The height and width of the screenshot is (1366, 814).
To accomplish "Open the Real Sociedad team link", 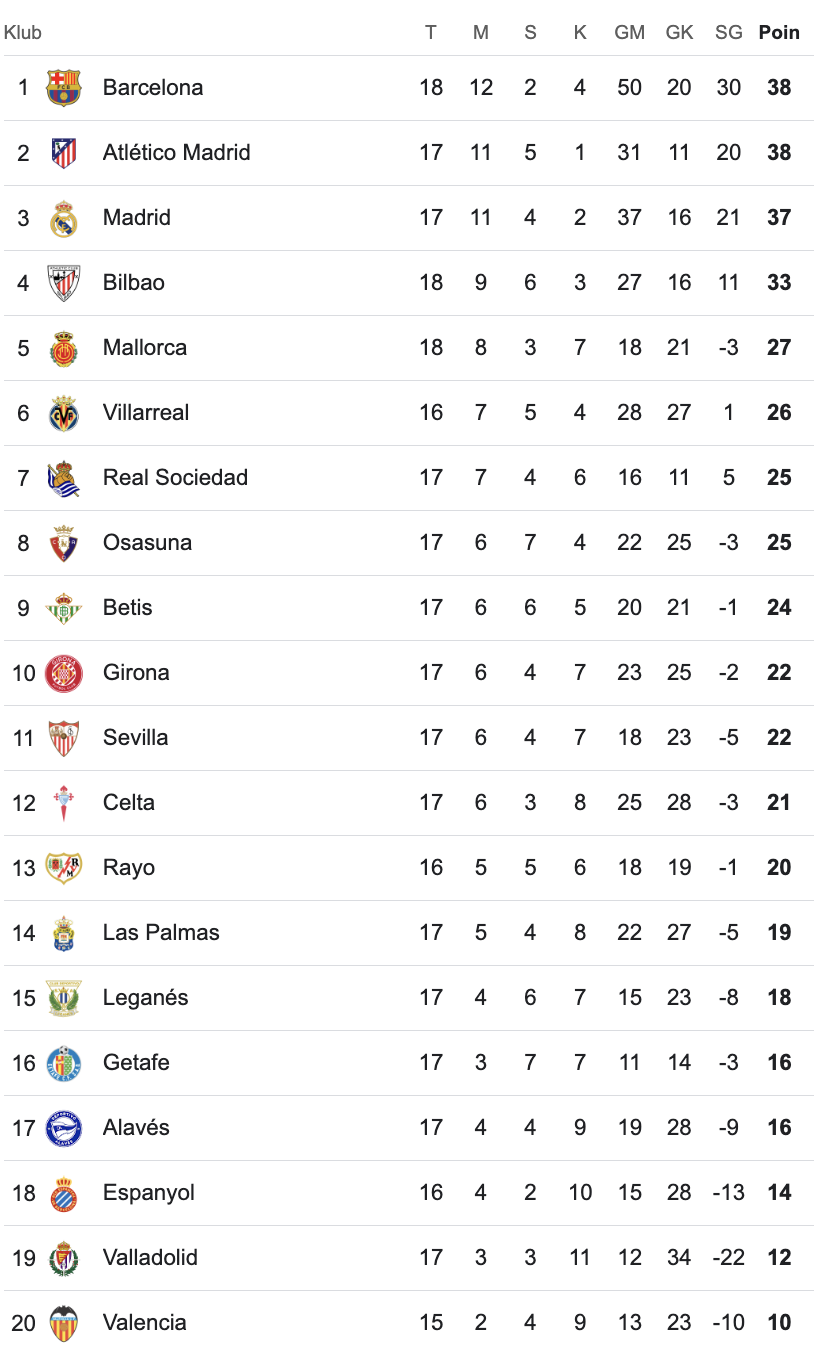I will 175,478.
